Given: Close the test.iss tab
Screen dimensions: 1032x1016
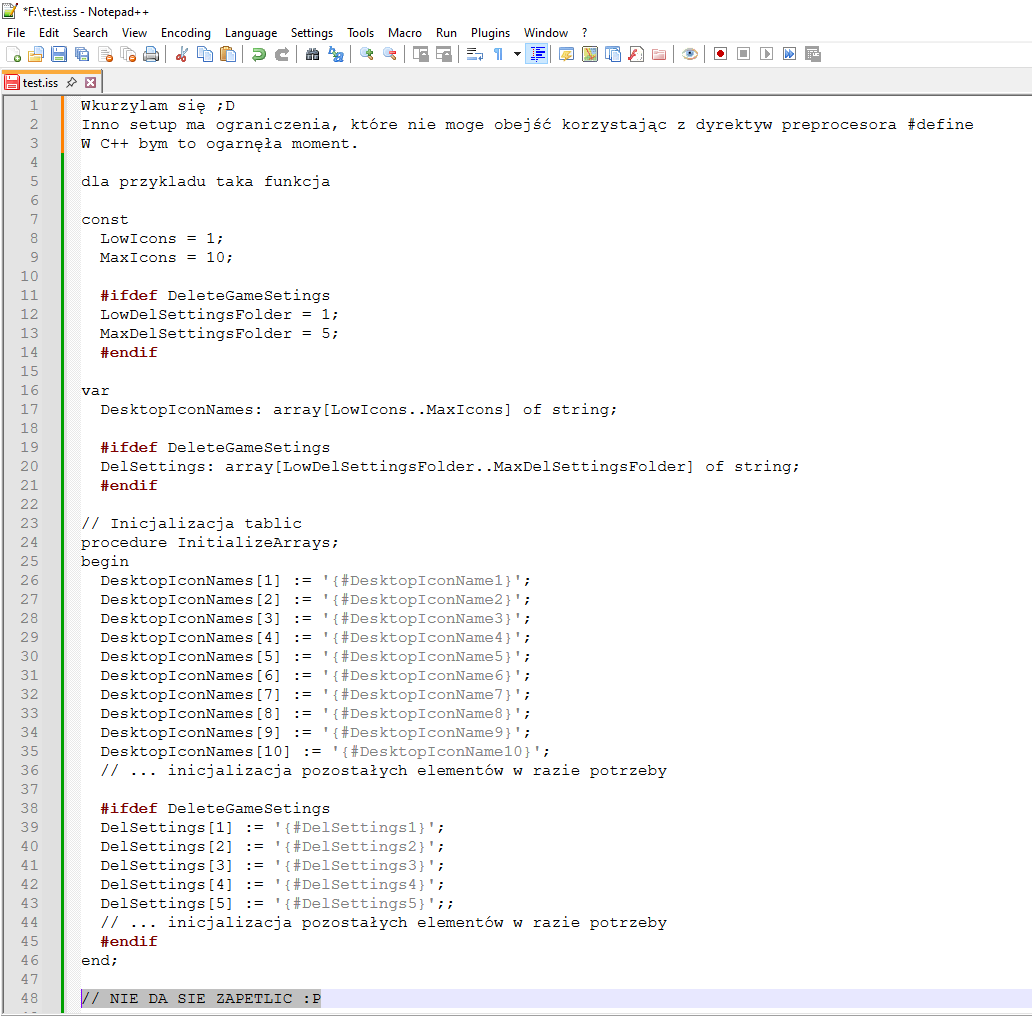Looking at the screenshot, I should click(91, 82).
